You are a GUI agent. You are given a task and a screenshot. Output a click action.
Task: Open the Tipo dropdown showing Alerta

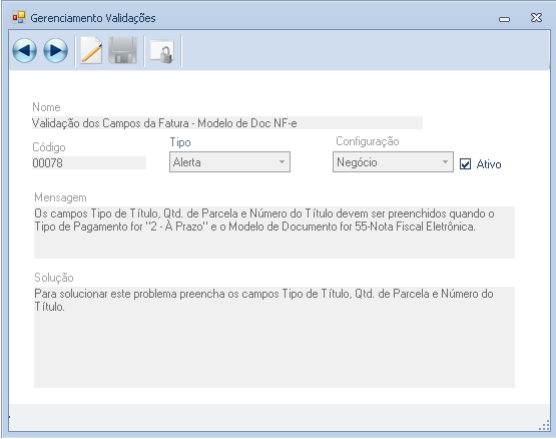tap(230, 162)
